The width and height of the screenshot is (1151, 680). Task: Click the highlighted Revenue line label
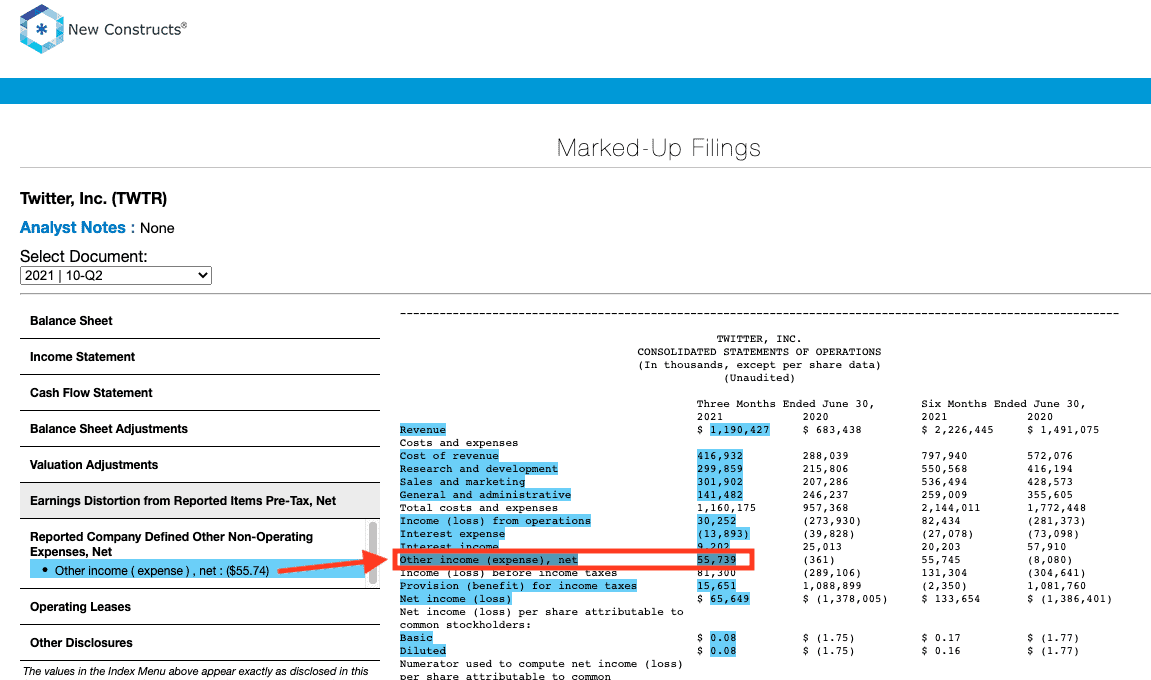click(x=423, y=430)
